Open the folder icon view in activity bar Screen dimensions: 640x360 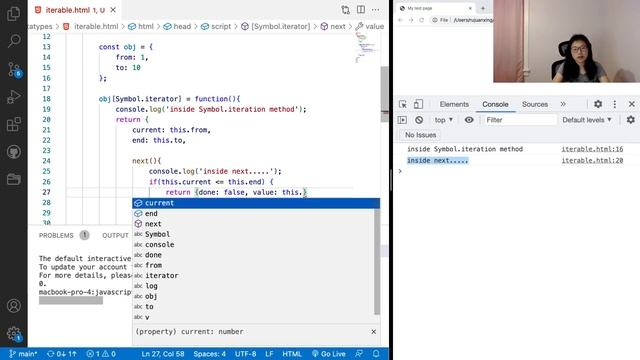coord(13,179)
